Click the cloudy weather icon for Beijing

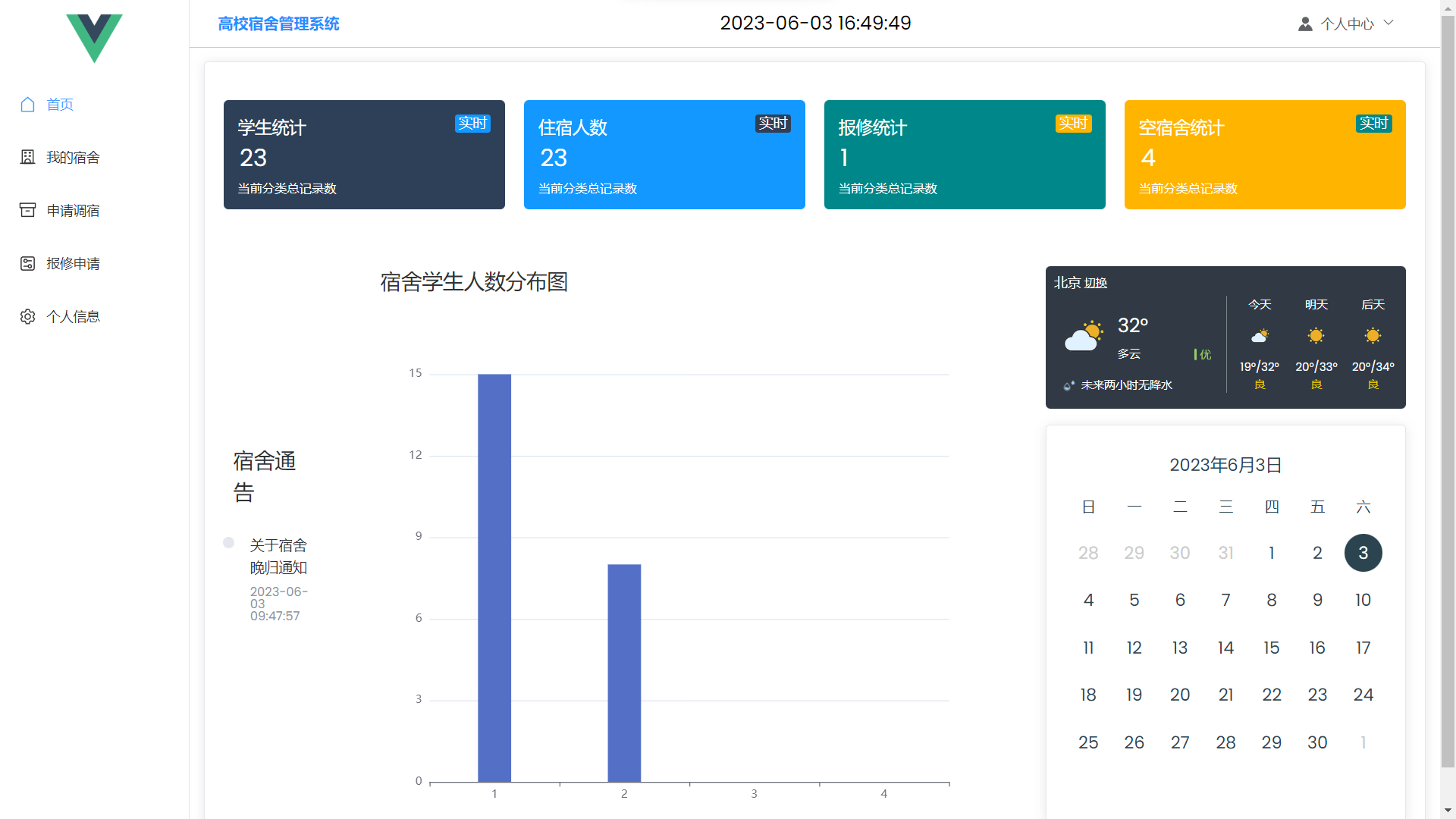pyautogui.click(x=1083, y=336)
